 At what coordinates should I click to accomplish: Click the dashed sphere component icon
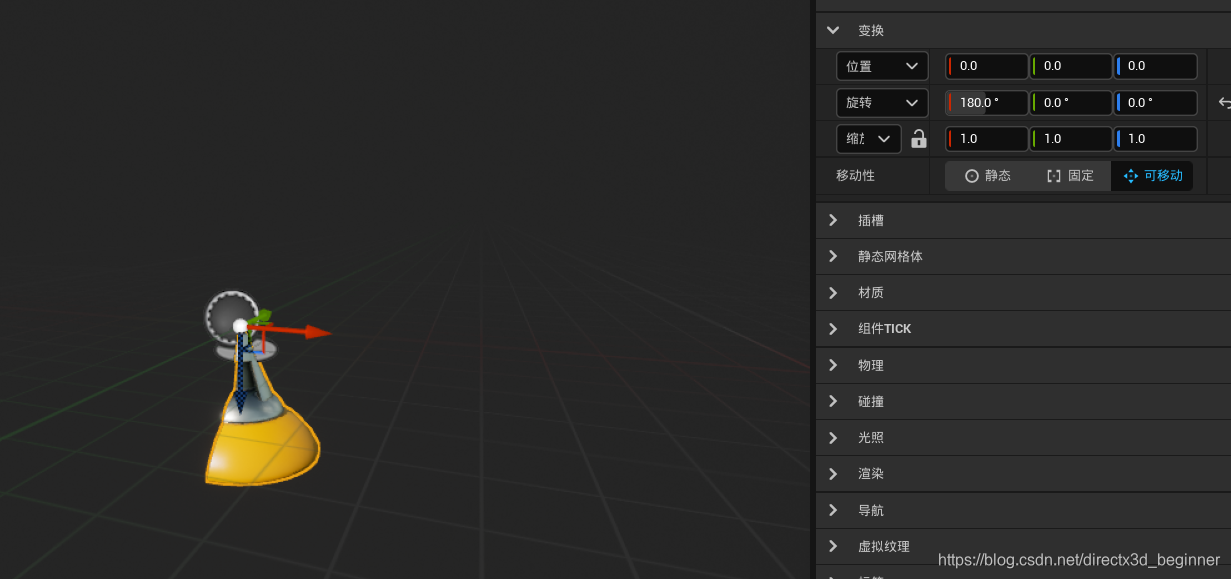click(231, 316)
